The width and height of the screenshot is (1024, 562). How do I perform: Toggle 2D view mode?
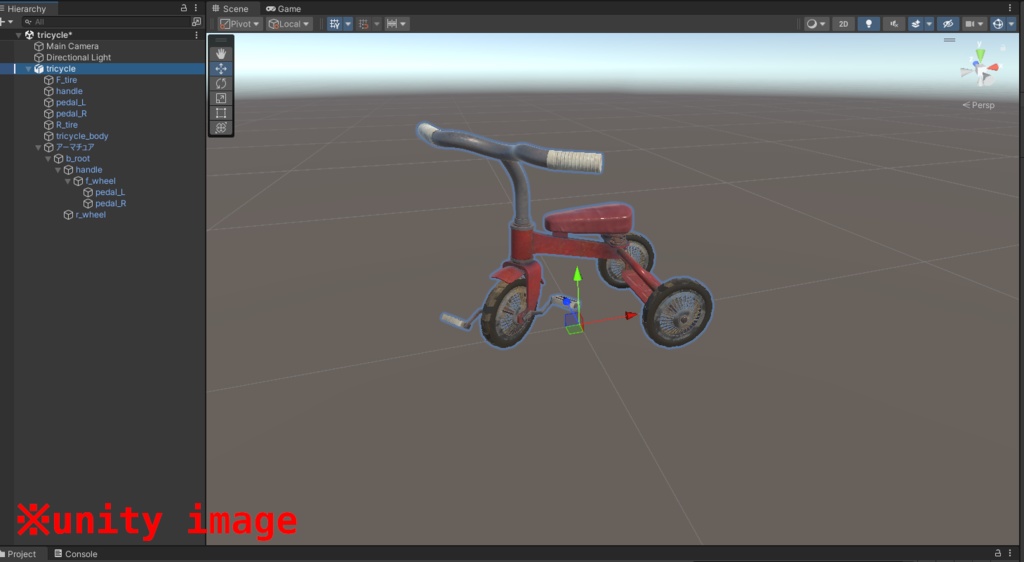[x=843, y=23]
